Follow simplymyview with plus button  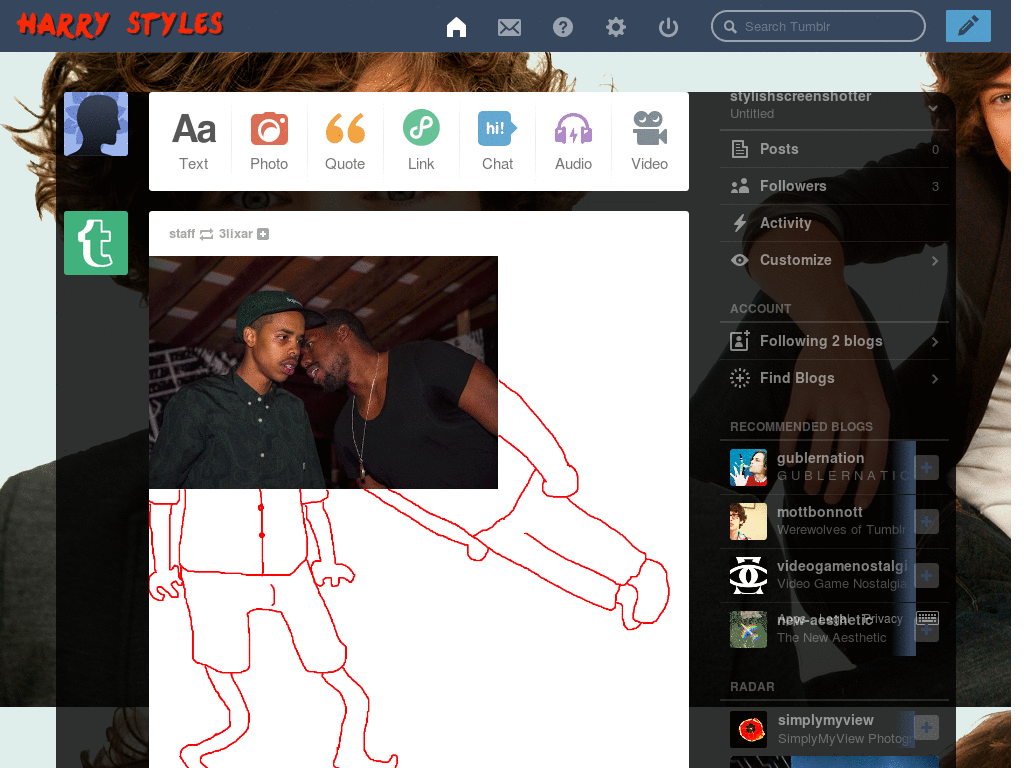click(x=926, y=728)
